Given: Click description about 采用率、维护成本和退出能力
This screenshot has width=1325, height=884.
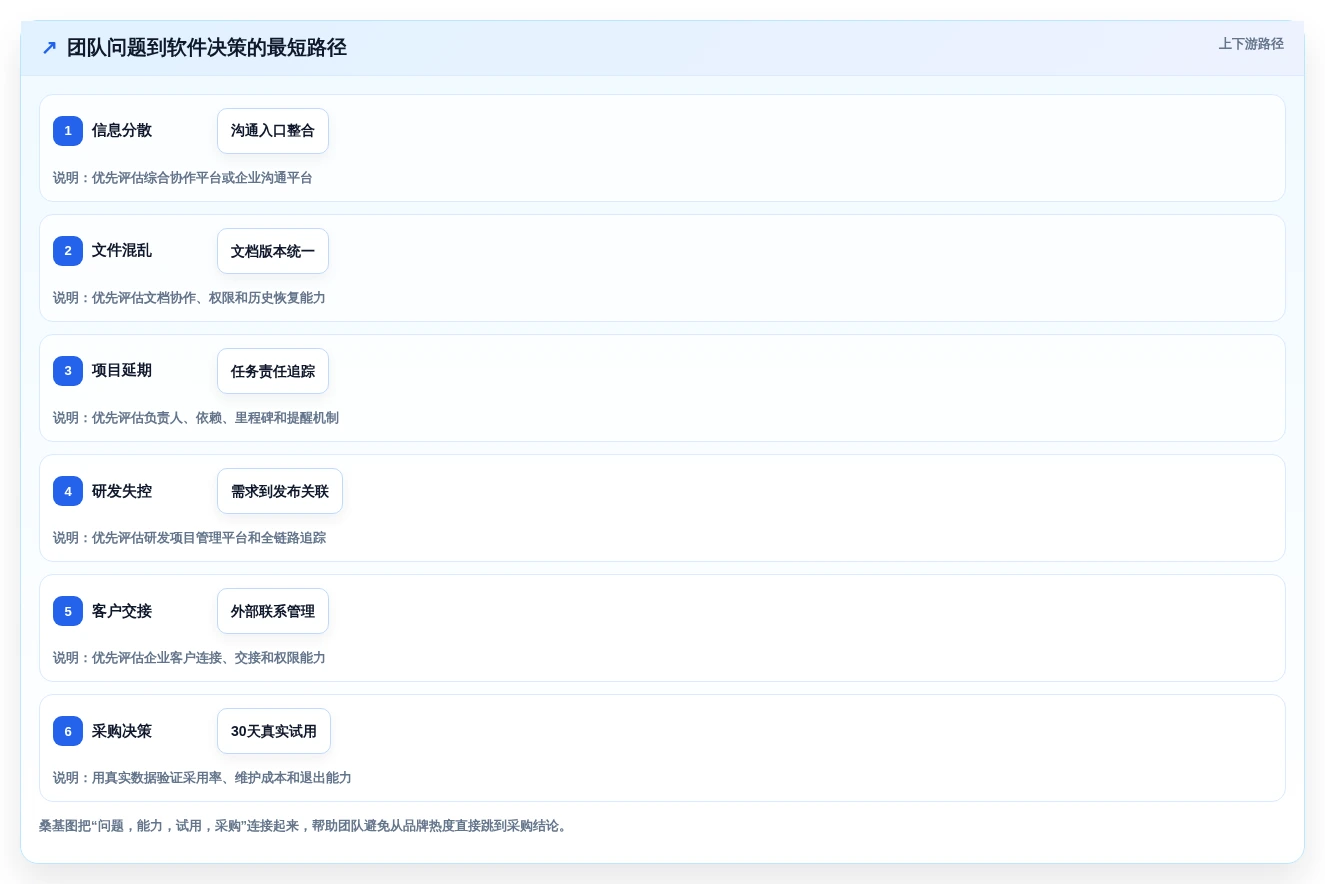Looking at the screenshot, I should coord(202,778).
